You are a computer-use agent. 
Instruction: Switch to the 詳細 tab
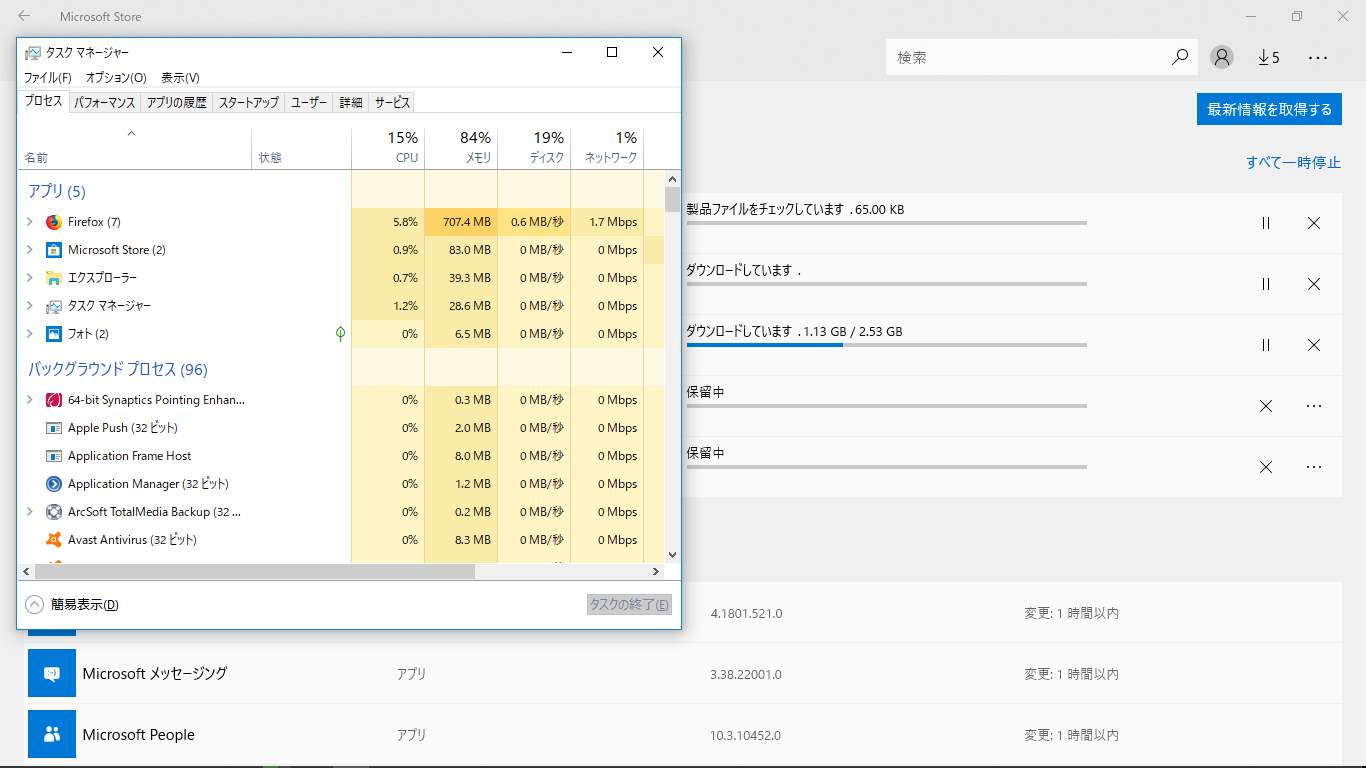click(x=351, y=103)
